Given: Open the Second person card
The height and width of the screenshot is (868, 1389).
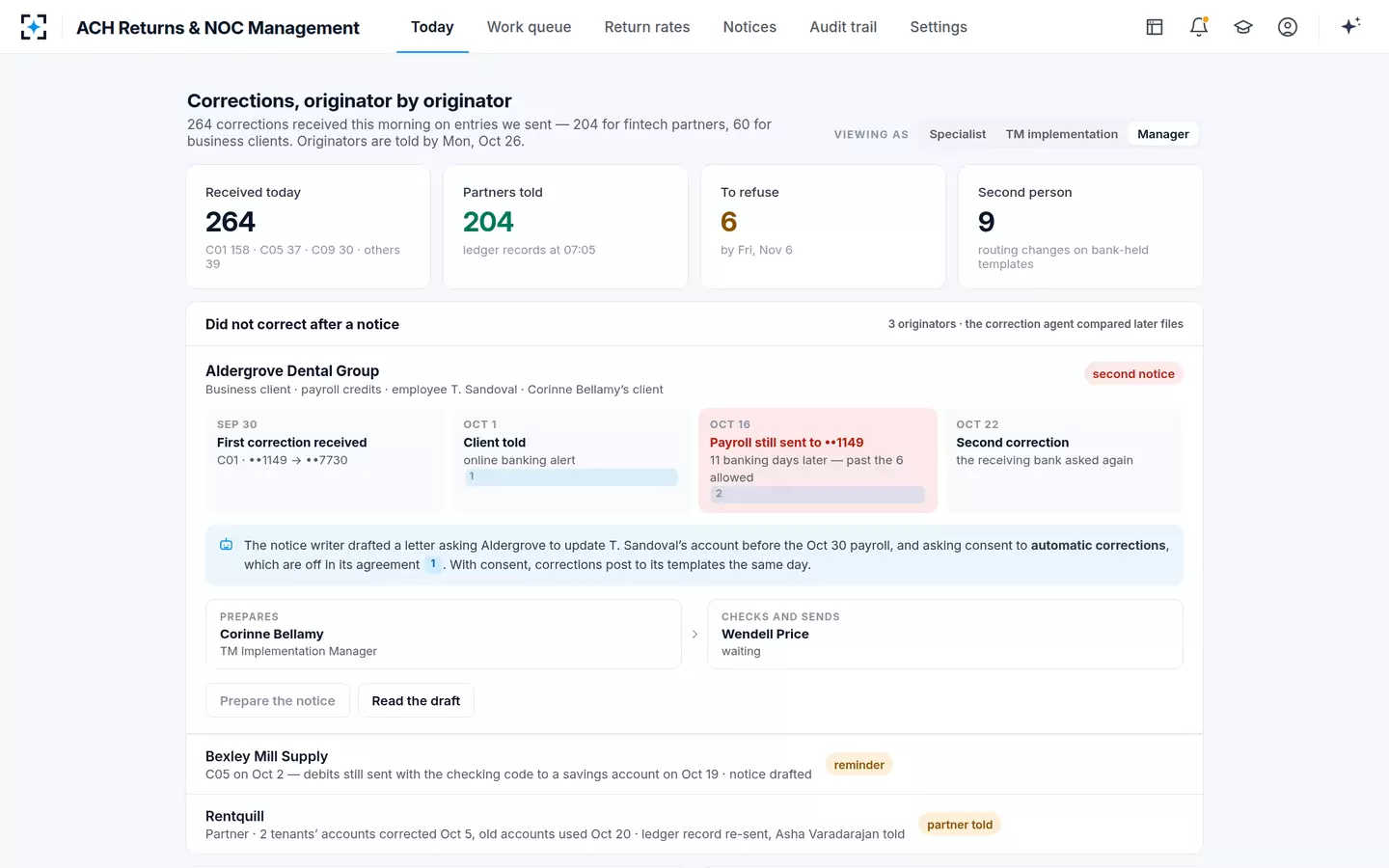Looking at the screenshot, I should point(1080,227).
